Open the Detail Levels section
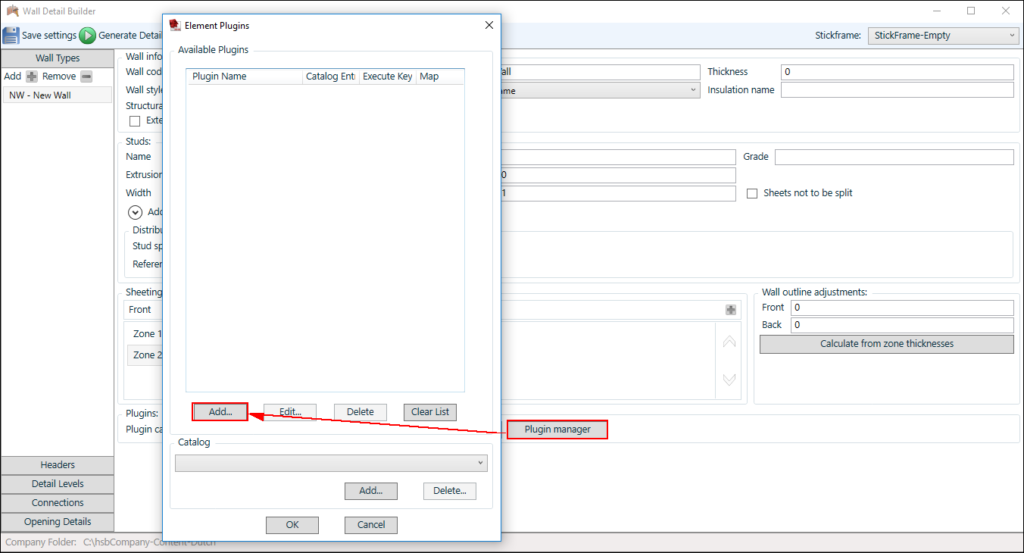 click(57, 484)
